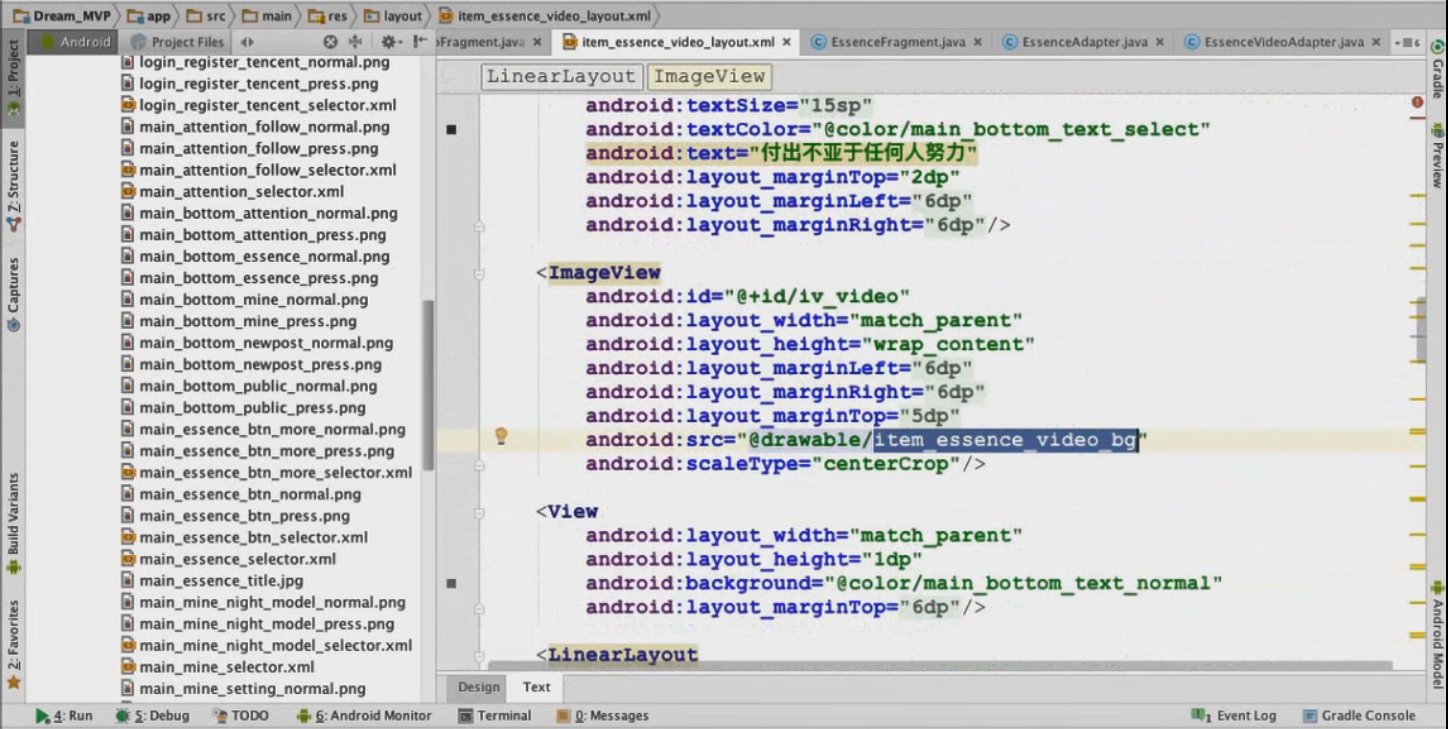Select main_essence_btn_more_selector.xml file
This screenshot has height=729, width=1448.
[266, 473]
